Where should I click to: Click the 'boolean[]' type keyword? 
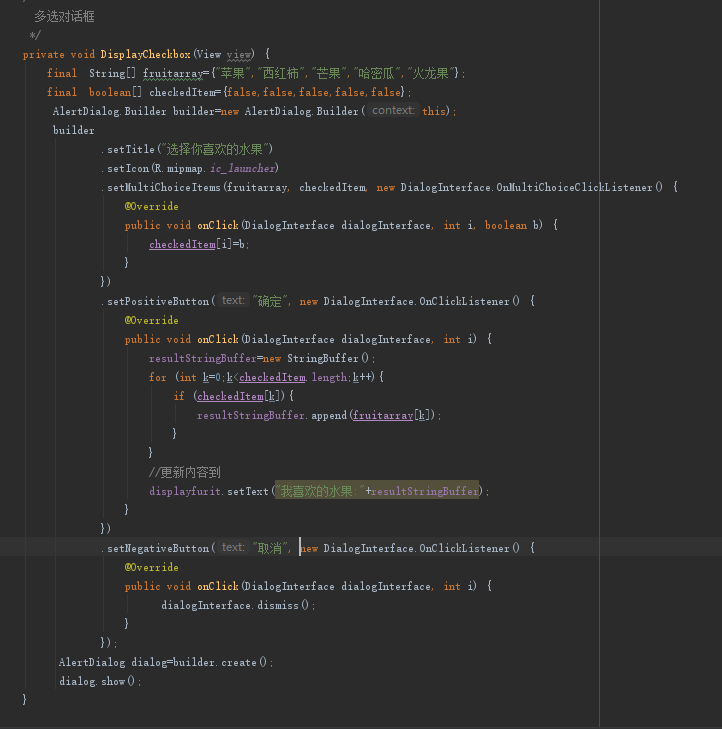[x=115, y=93]
